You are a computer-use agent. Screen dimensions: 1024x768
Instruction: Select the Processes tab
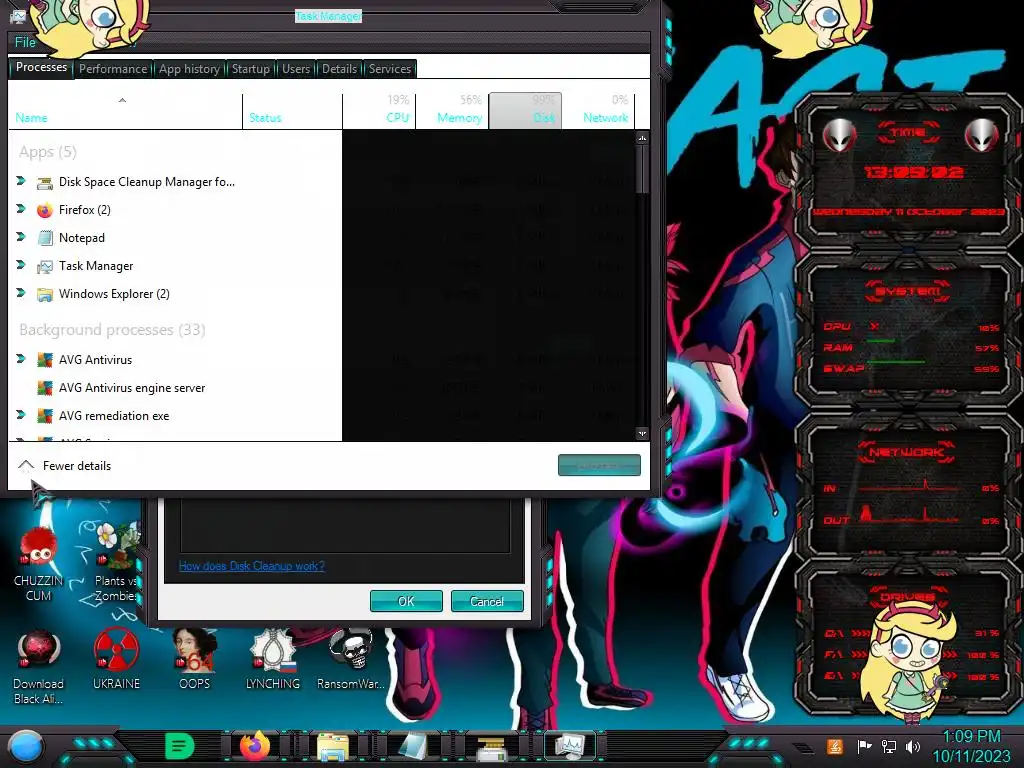(x=41, y=67)
